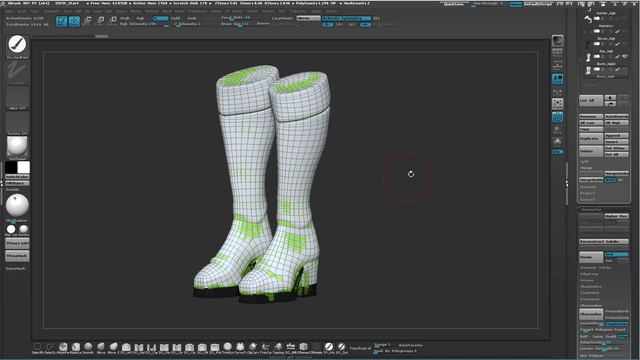Select the Move transform icon in top shelf
This screenshot has width=640, height=360.
tap(88, 21)
